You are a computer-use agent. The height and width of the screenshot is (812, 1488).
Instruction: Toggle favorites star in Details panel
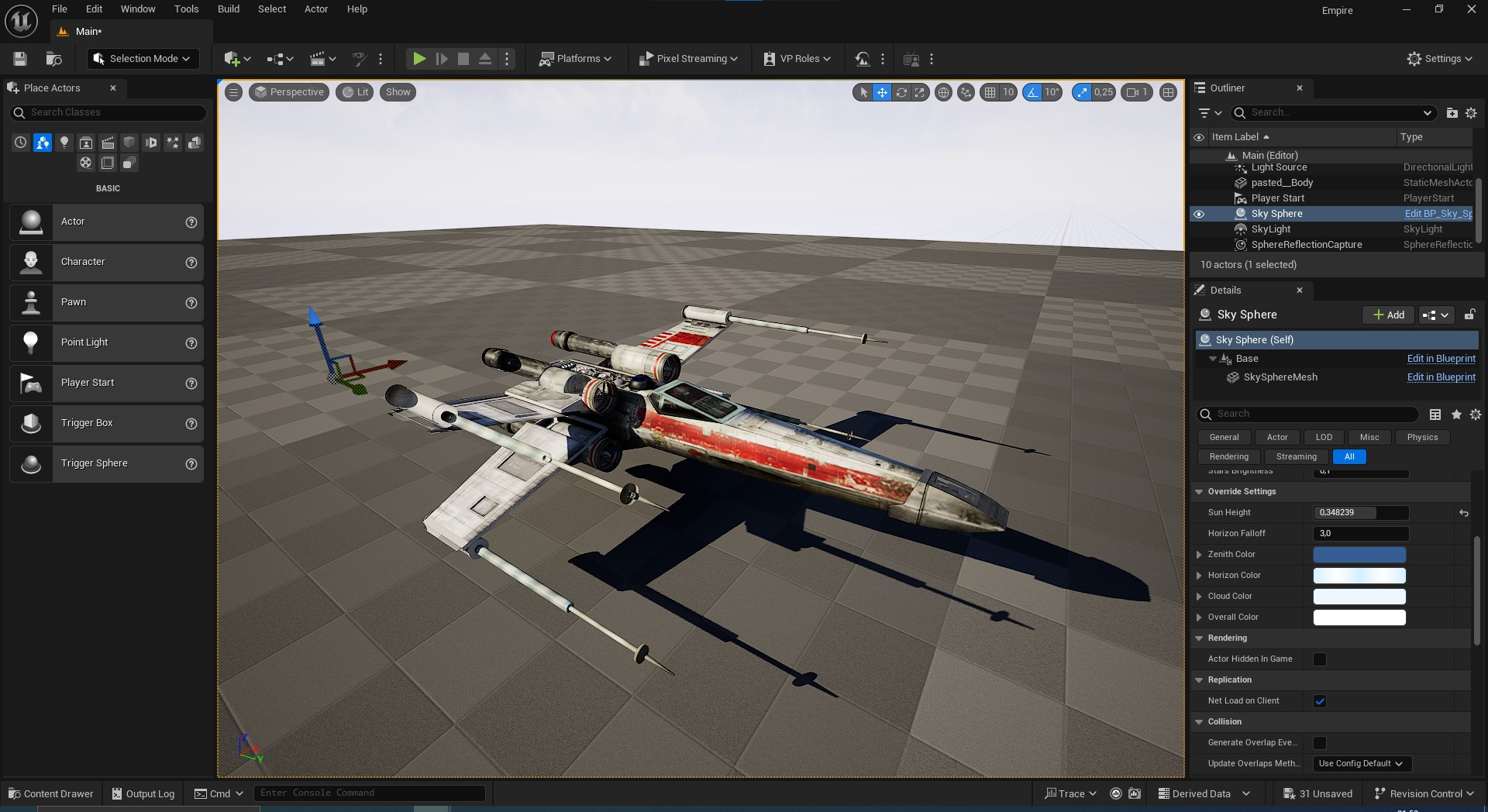click(1456, 415)
